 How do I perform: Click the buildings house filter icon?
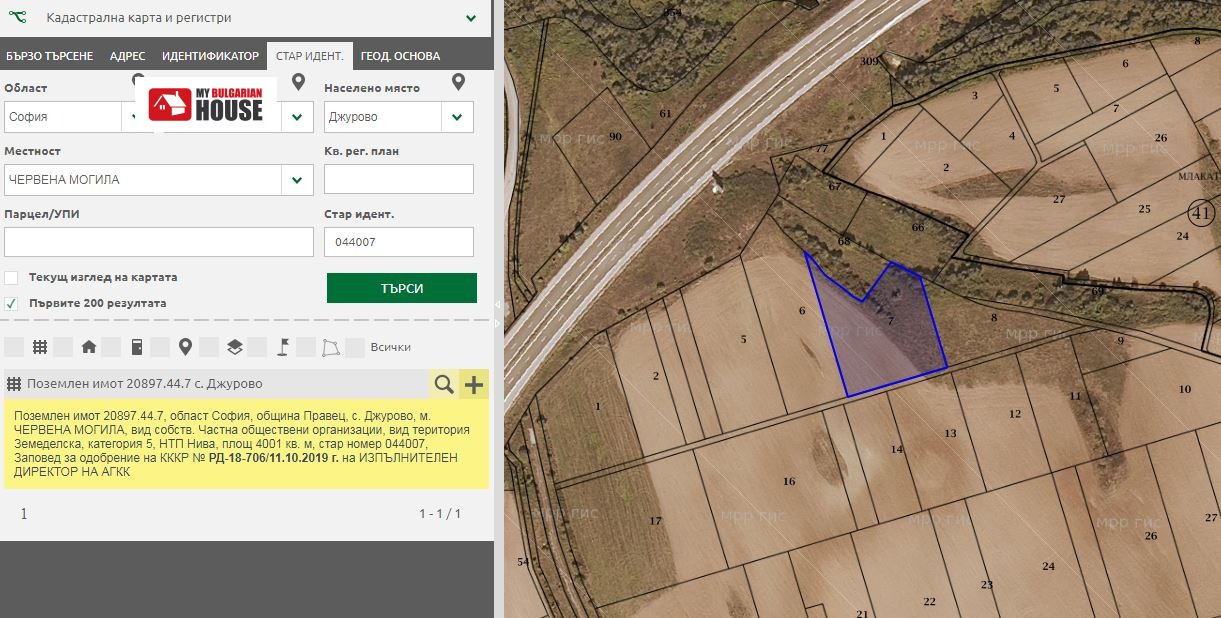pyautogui.click(x=89, y=347)
